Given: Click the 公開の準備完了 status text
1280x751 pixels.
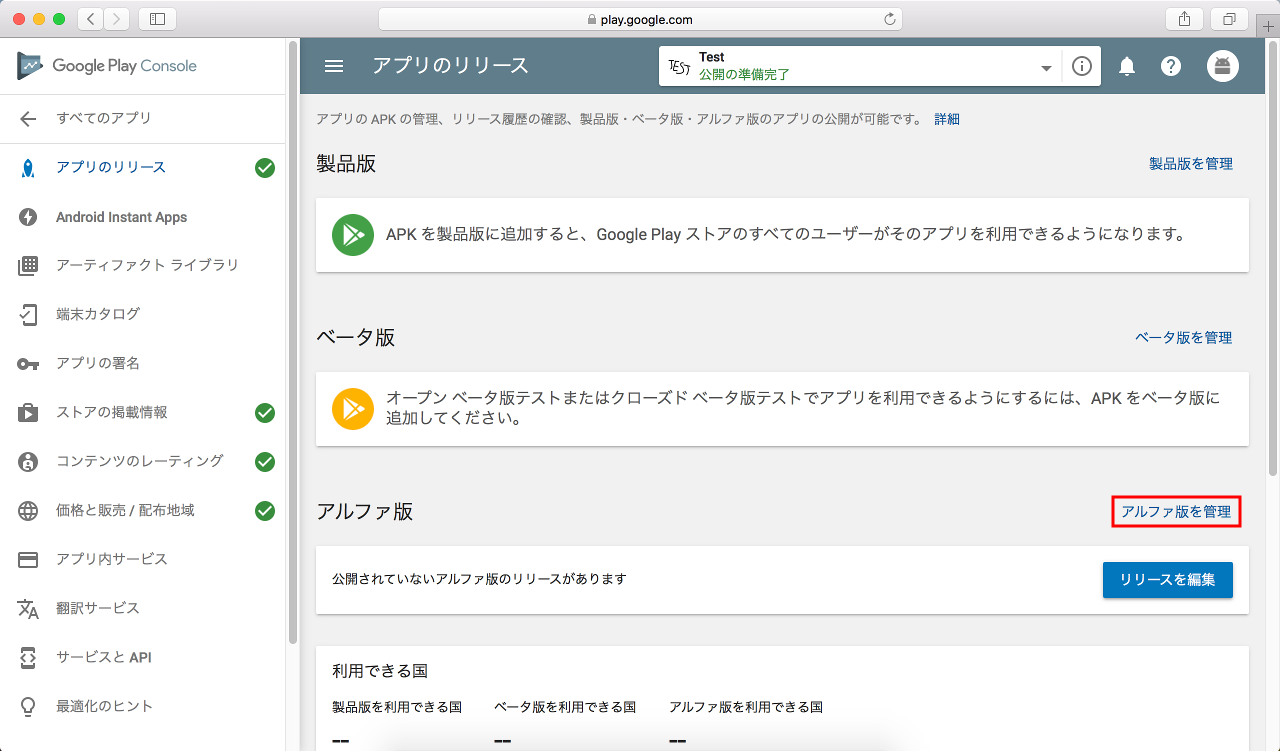Looking at the screenshot, I should pyautogui.click(x=744, y=75).
